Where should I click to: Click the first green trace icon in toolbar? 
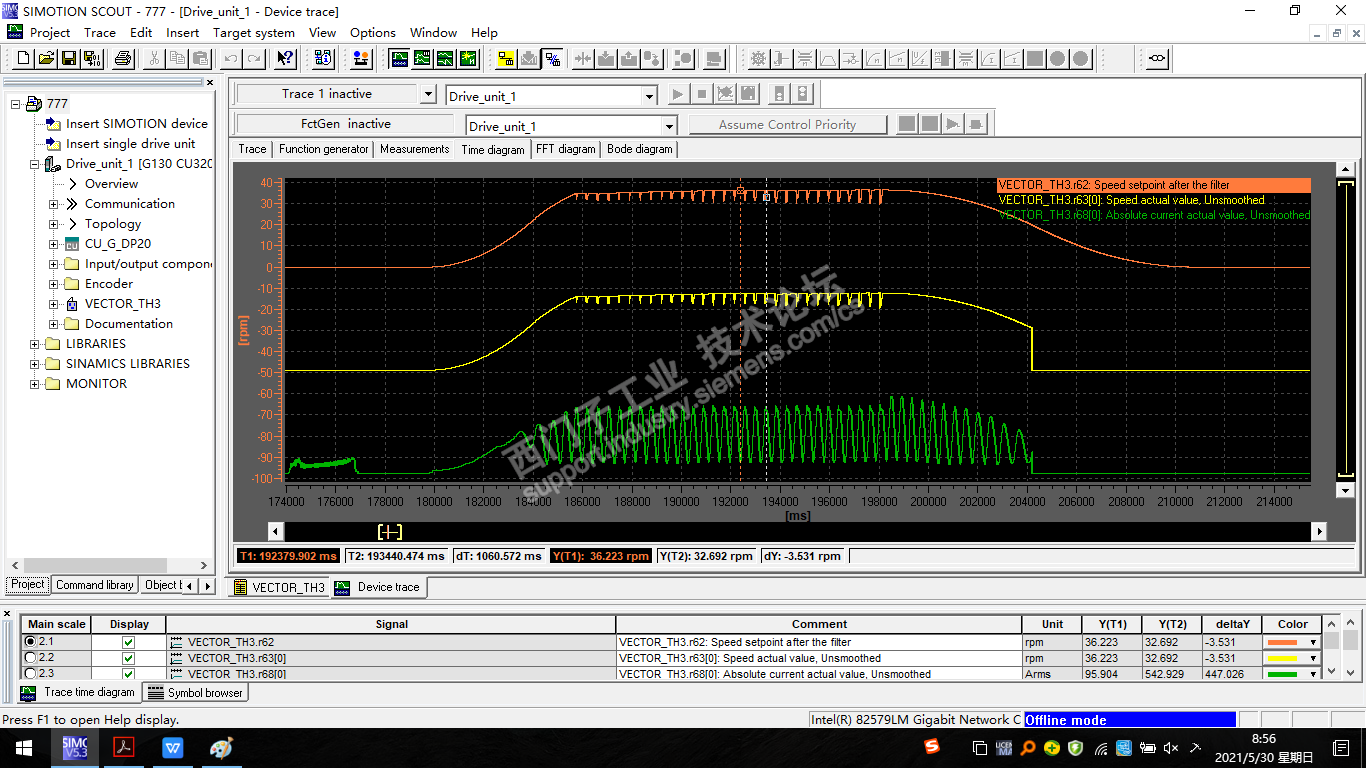point(399,59)
